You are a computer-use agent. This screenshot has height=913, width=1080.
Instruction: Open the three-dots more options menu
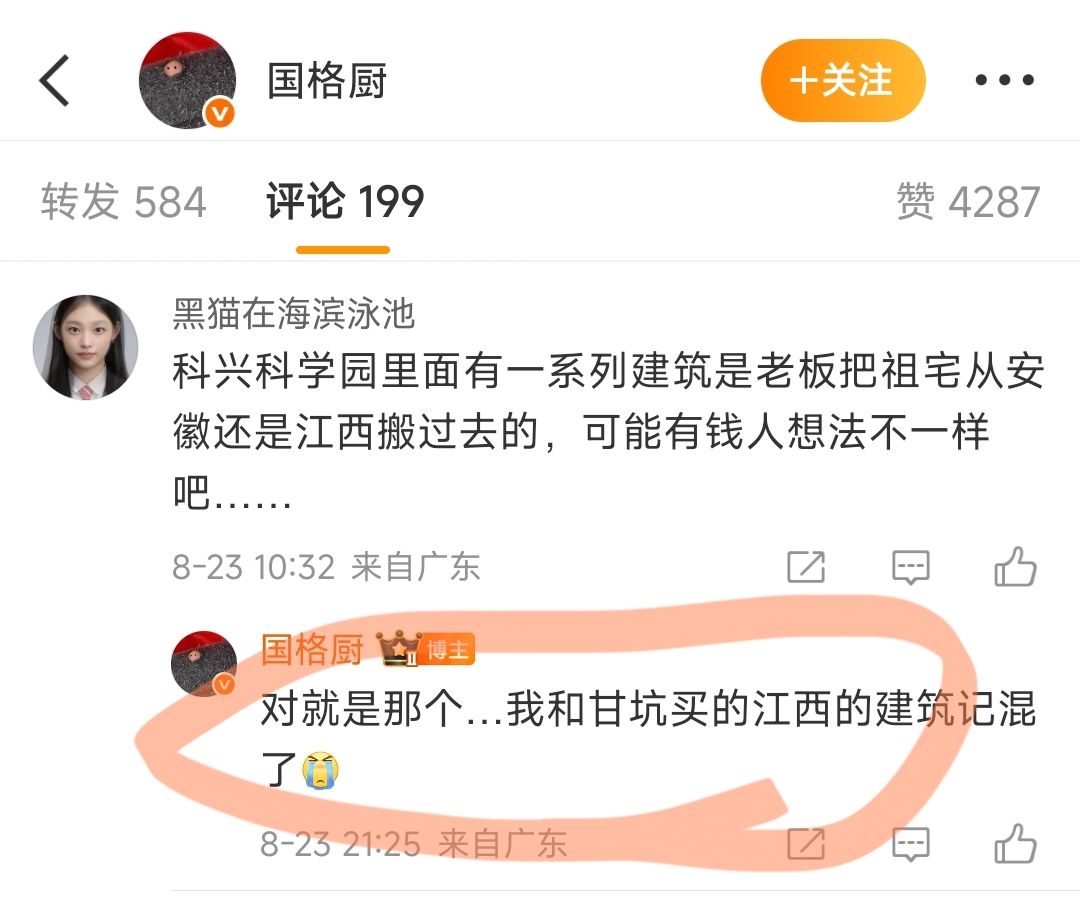click(x=1004, y=81)
